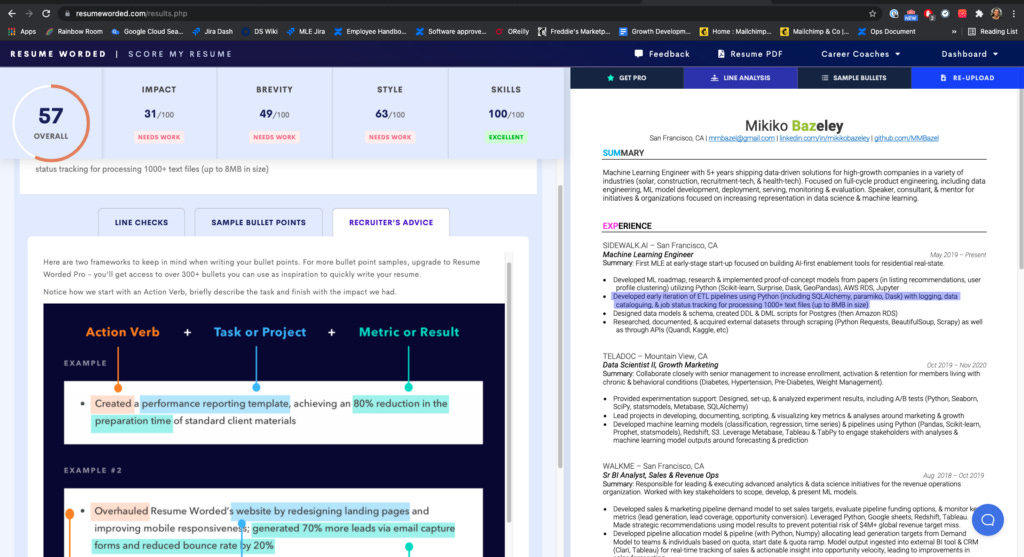Click the Needs Work badge under Impact
Viewport: 1024px width, 557px height.
pos(159,137)
